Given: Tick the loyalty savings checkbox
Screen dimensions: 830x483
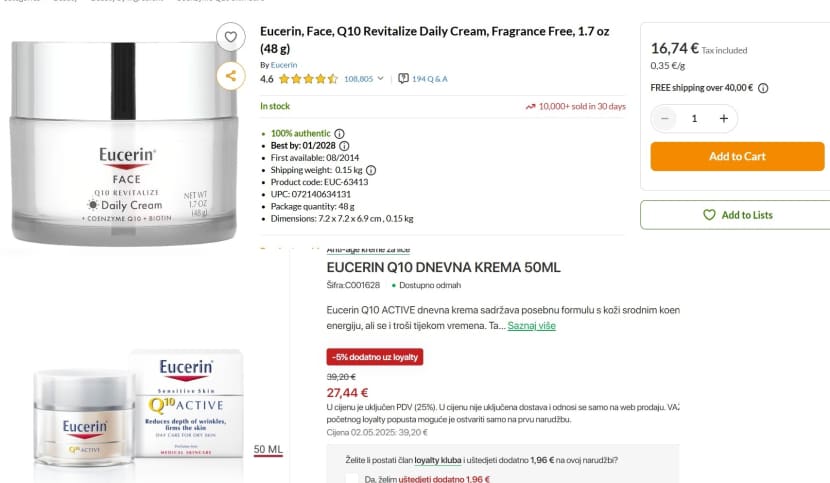Looking at the screenshot, I should pos(352,479).
